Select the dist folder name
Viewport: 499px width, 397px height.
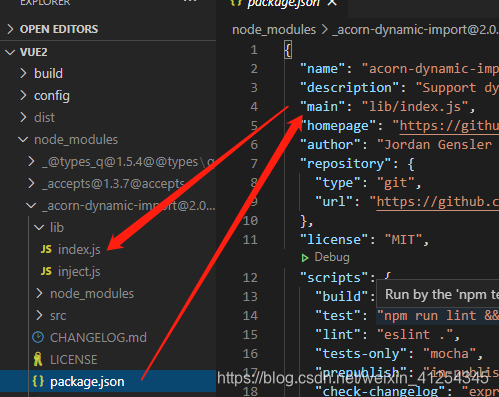(x=44, y=117)
